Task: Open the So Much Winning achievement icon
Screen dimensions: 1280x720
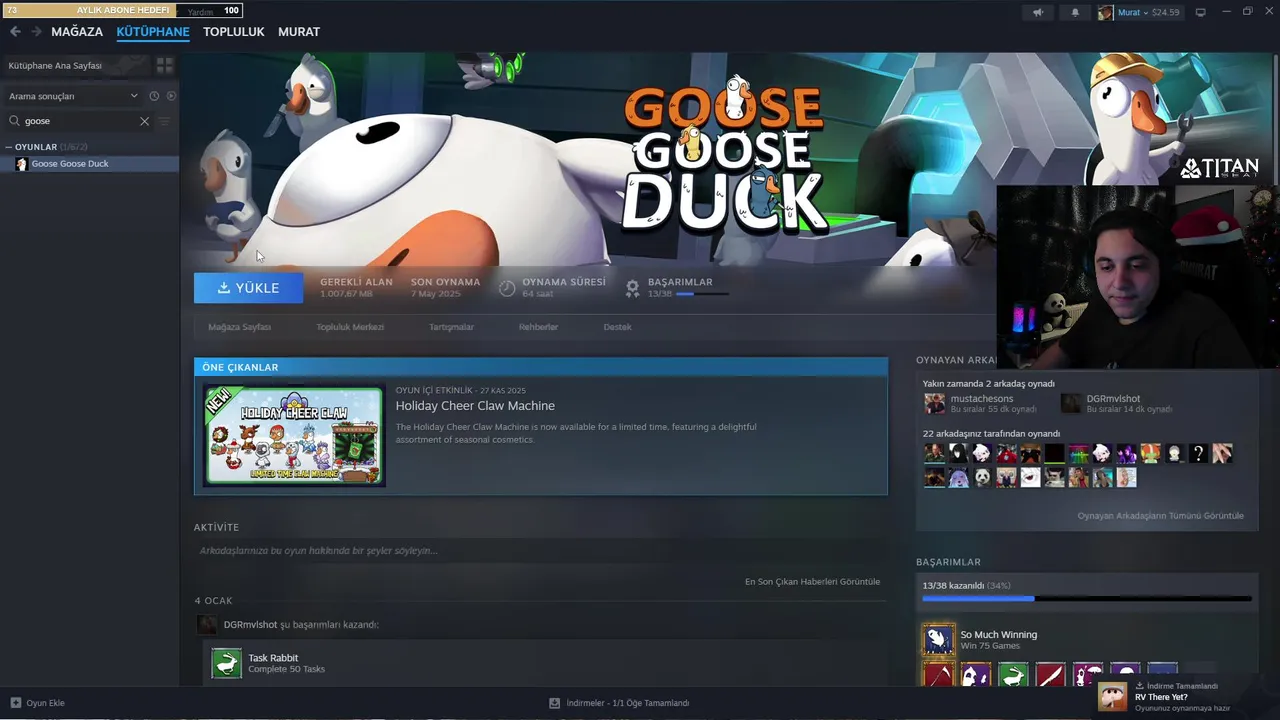Action: [938, 639]
